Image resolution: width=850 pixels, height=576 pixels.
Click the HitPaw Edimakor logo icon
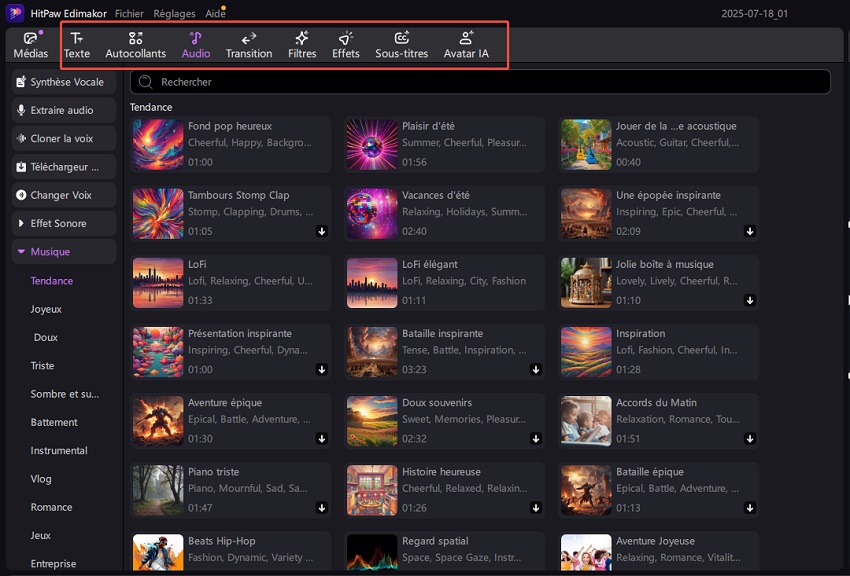[15, 13]
